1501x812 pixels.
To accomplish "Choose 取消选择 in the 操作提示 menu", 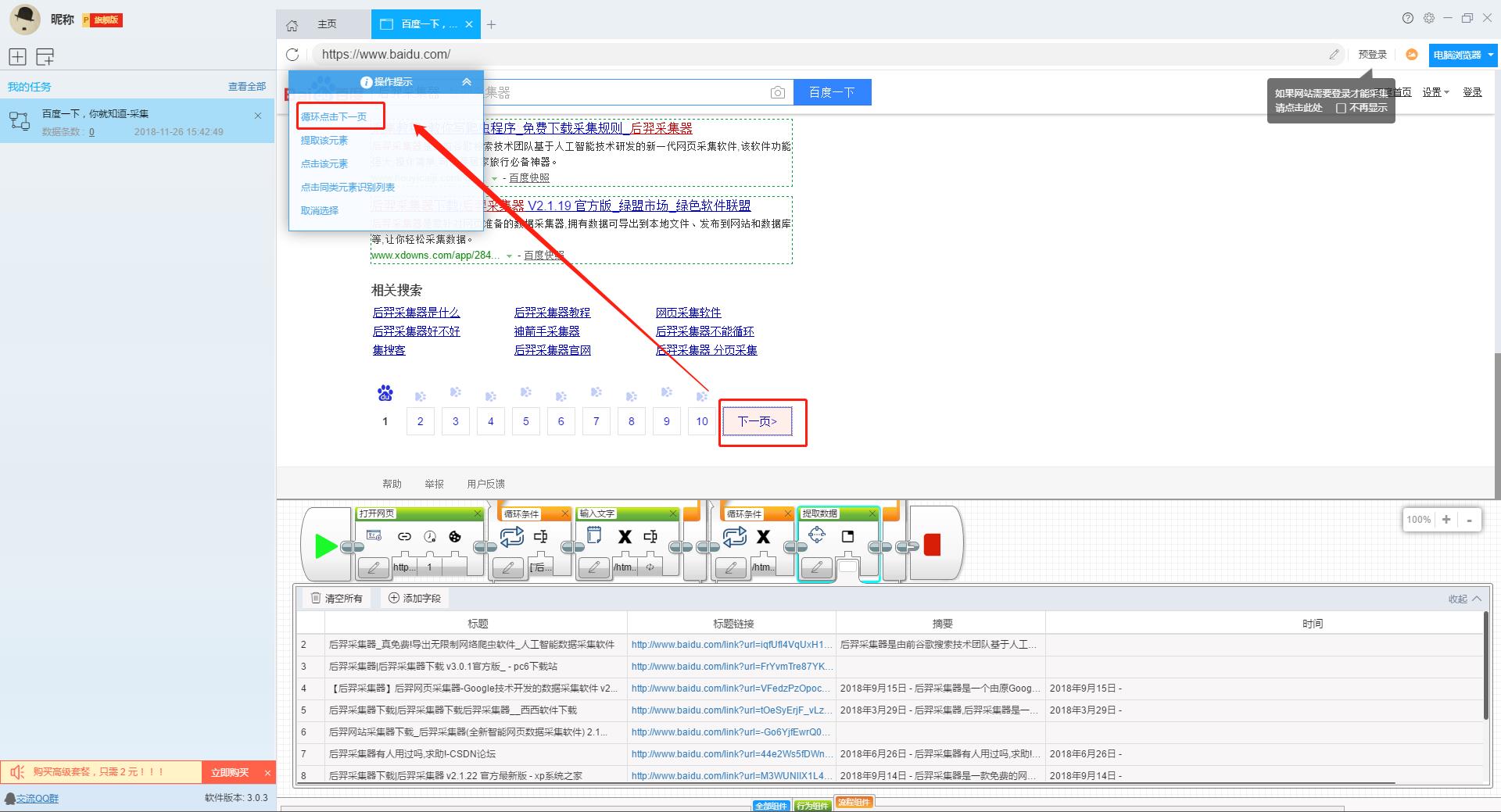I will coord(320,210).
